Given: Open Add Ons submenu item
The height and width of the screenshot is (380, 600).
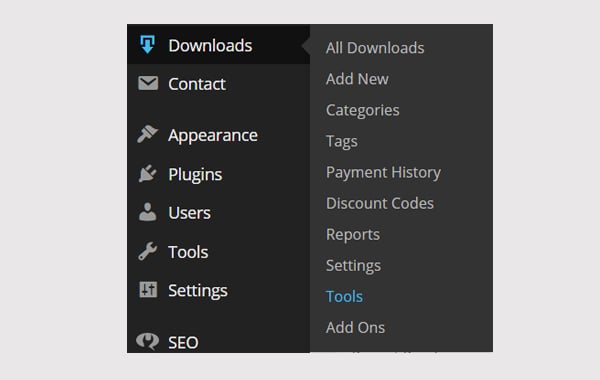Looking at the screenshot, I should point(355,328).
